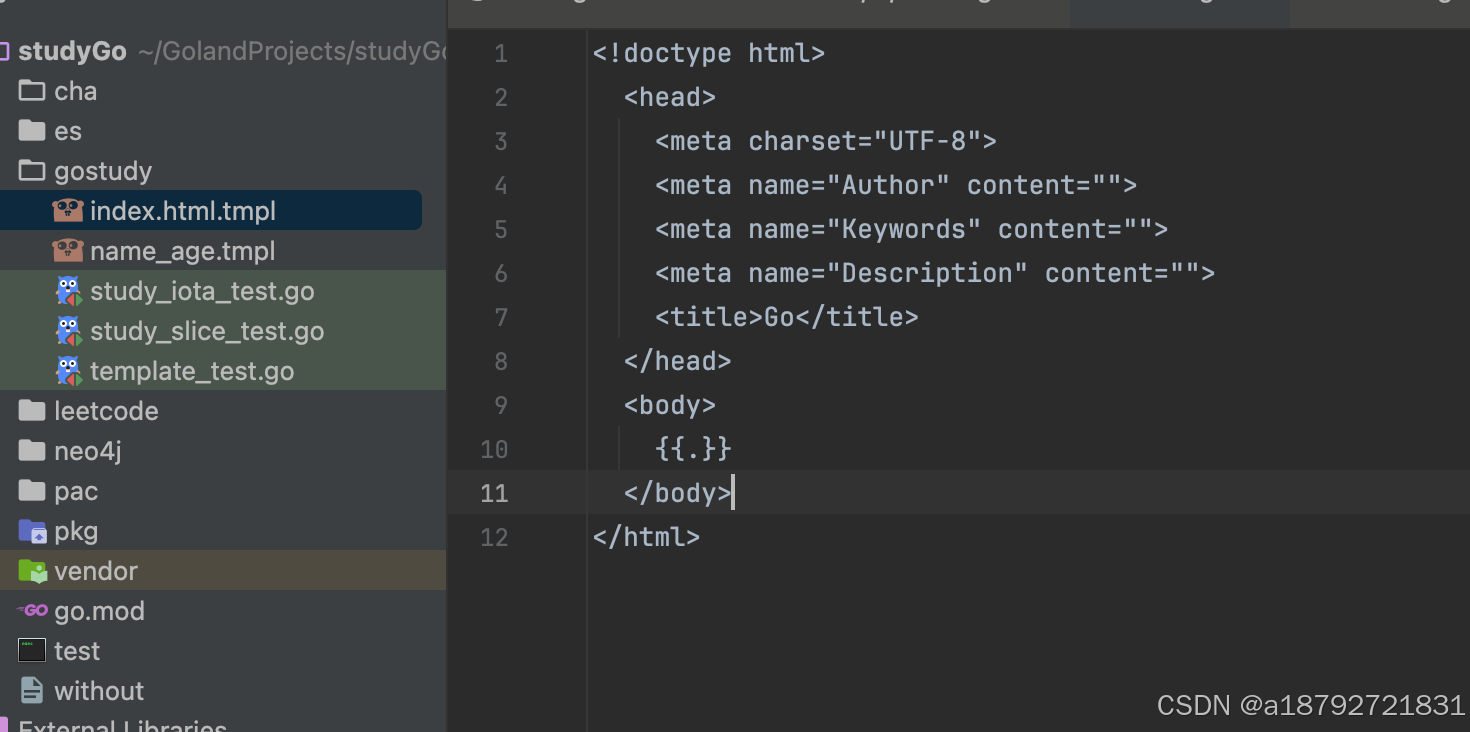The image size is (1470, 732).
Task: Click the green vendor folder icon
Action: pos(32,571)
